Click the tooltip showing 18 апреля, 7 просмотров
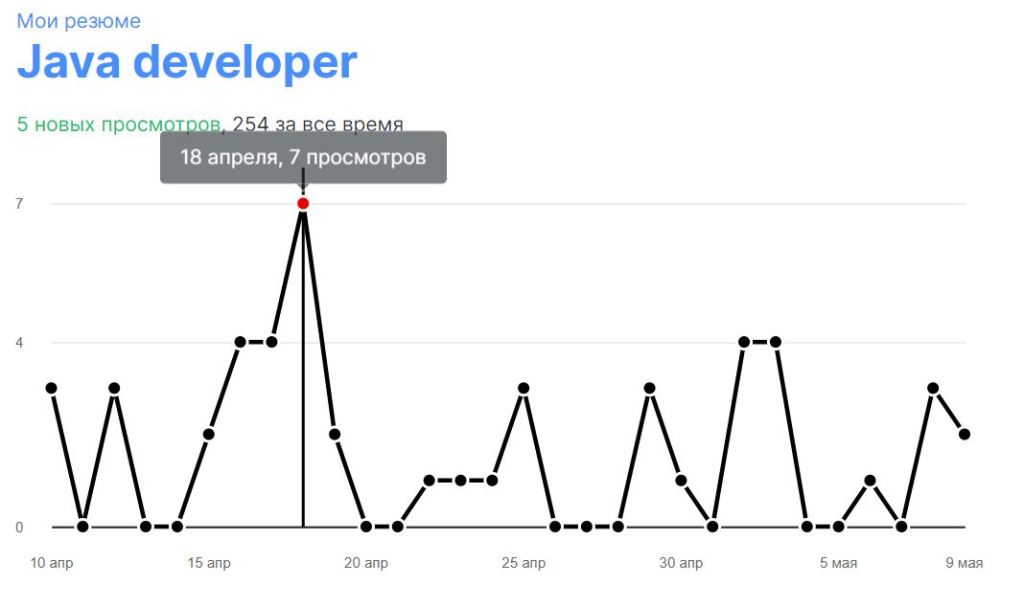 pos(303,158)
